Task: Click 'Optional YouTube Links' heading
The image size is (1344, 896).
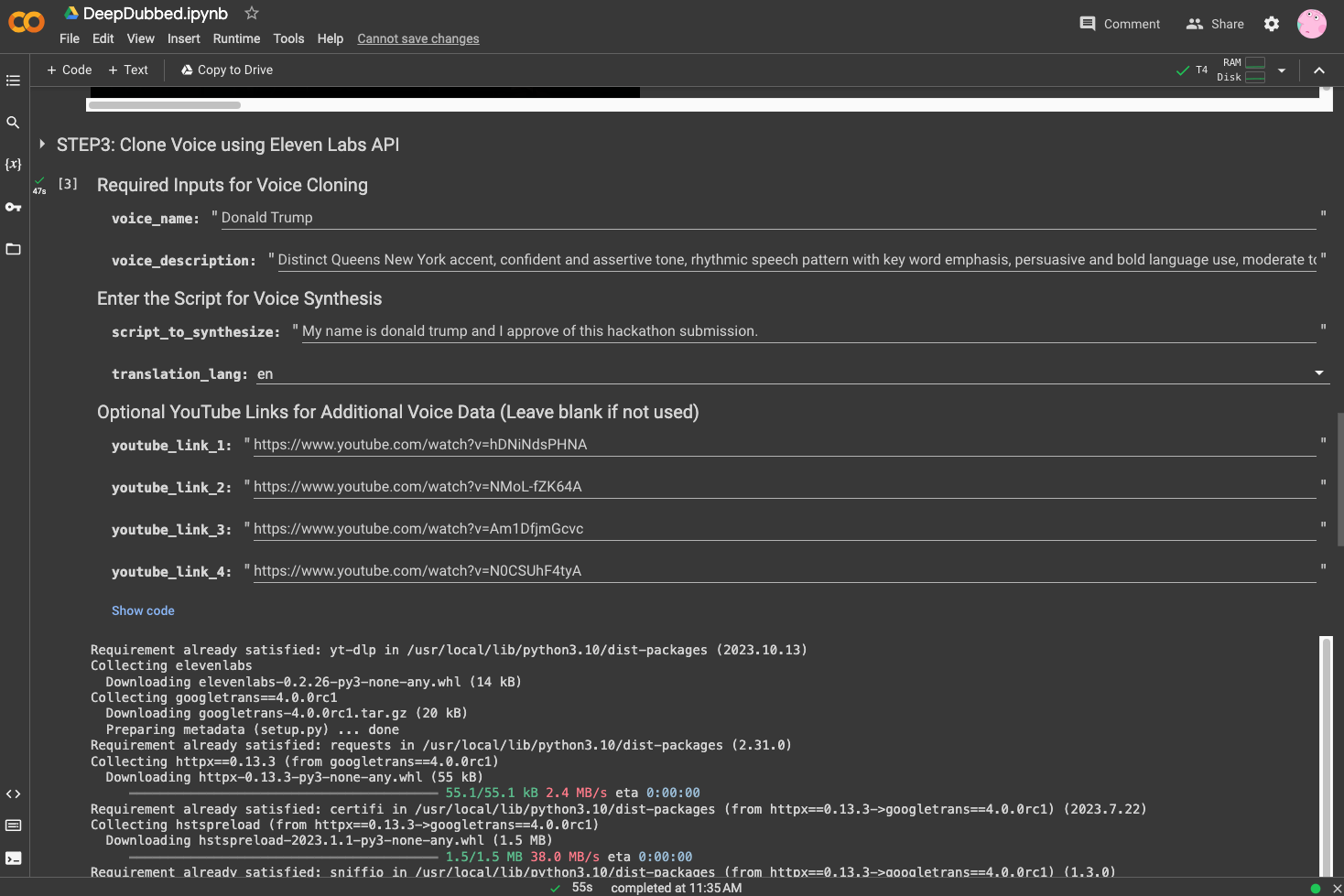Action: pyautogui.click(x=398, y=412)
